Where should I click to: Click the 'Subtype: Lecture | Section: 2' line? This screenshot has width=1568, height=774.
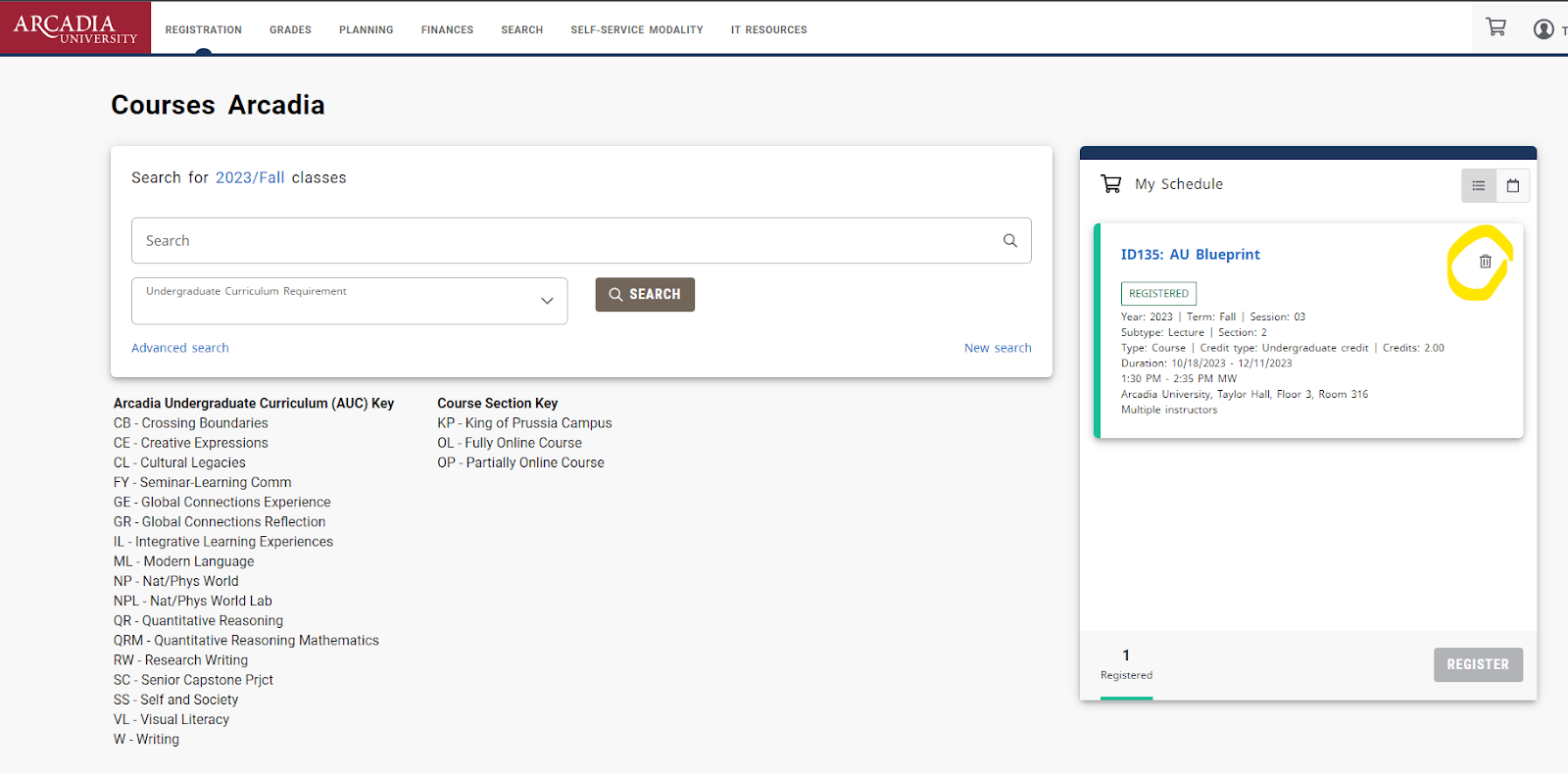1194,333
